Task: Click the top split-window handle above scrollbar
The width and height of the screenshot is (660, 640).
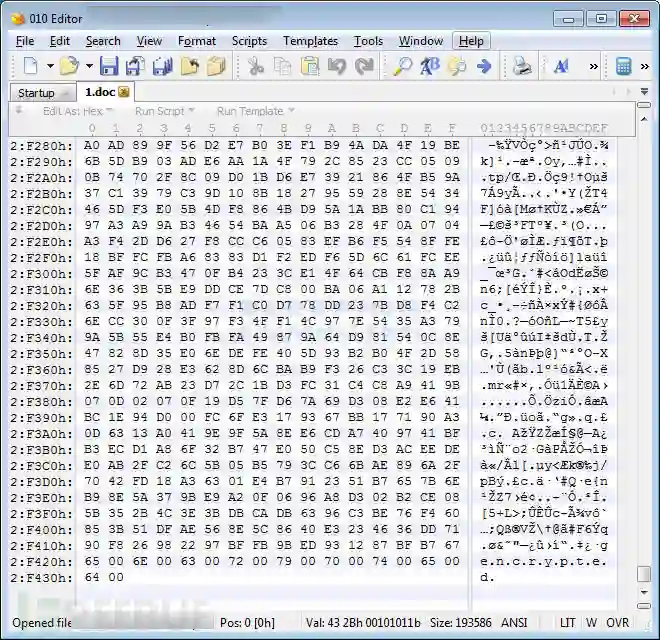Action: coord(644,105)
